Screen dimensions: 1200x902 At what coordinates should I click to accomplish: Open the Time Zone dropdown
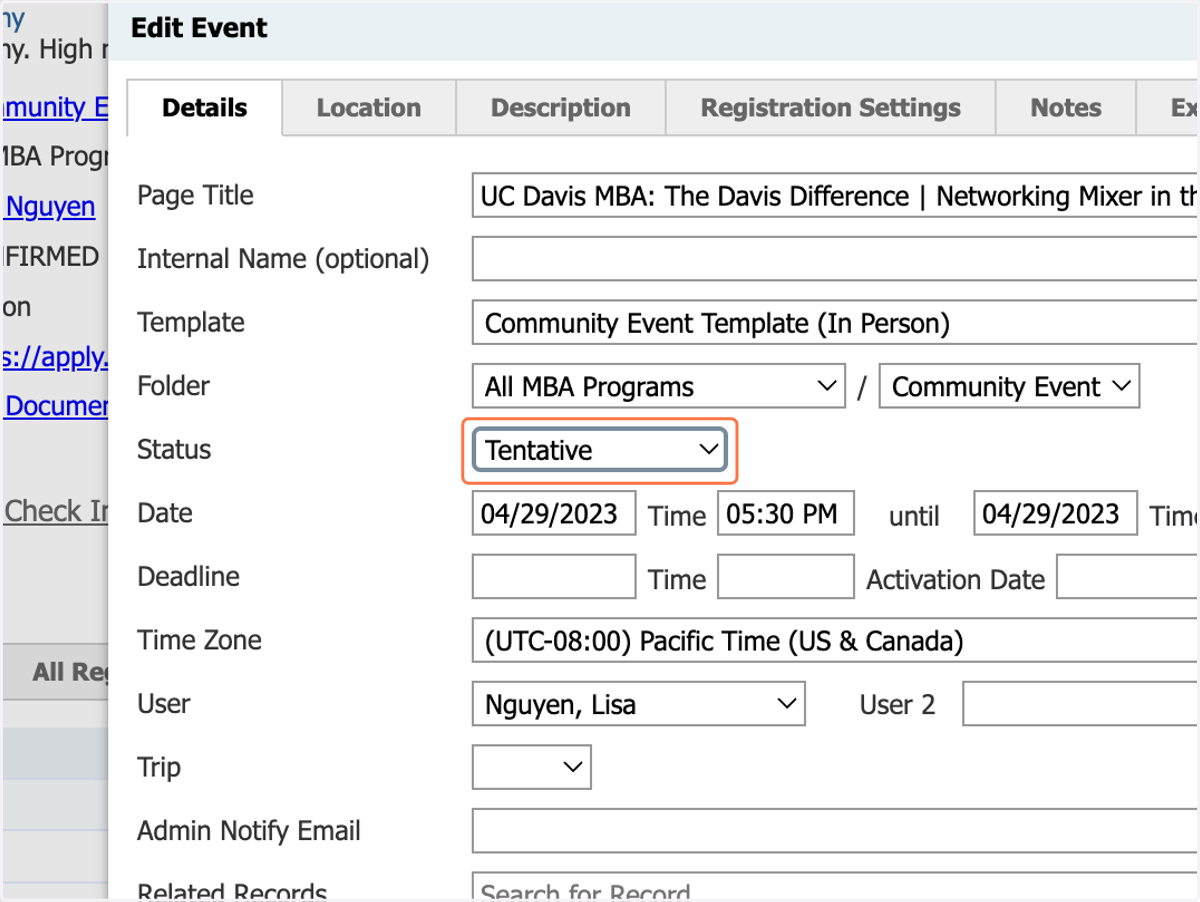click(x=835, y=641)
